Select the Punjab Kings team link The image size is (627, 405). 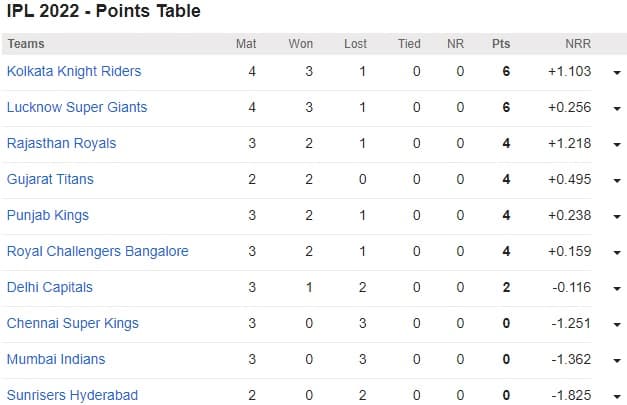point(48,216)
